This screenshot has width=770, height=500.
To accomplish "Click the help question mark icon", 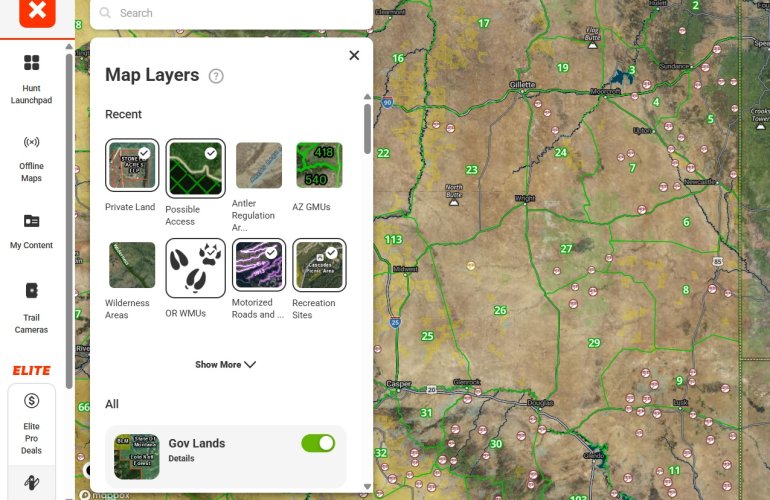I will point(216,76).
